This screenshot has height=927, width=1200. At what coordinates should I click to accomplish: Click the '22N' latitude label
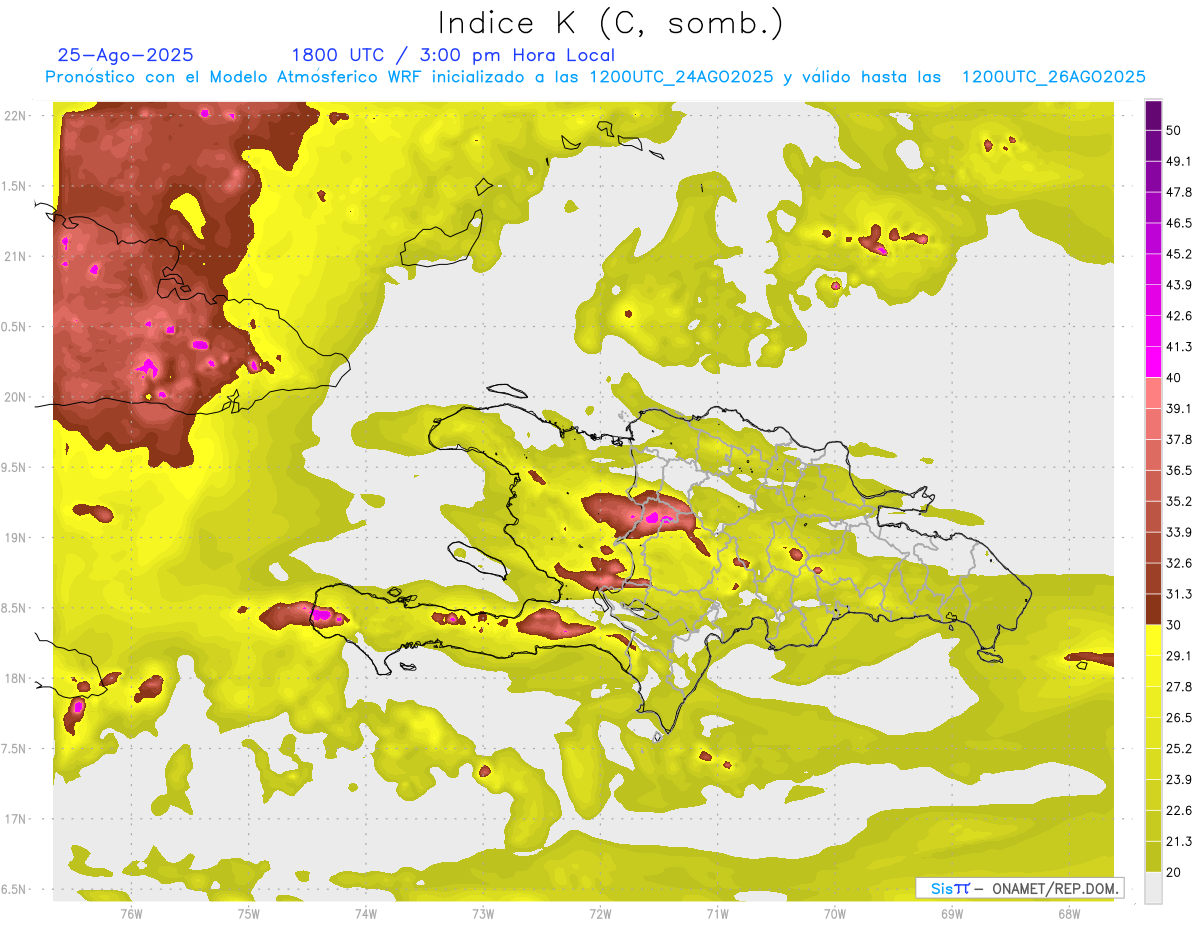coord(16,115)
